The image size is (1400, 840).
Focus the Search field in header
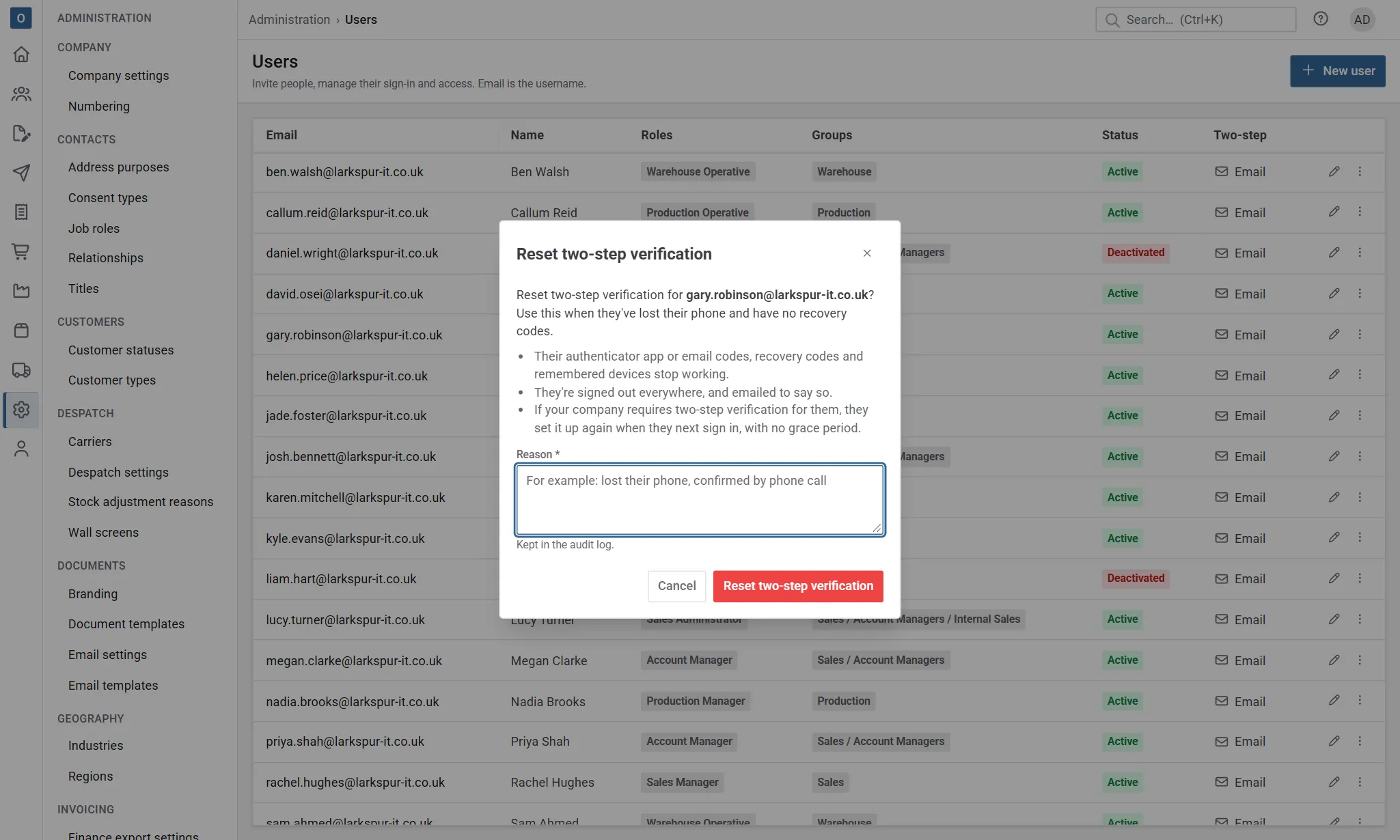coord(1196,20)
